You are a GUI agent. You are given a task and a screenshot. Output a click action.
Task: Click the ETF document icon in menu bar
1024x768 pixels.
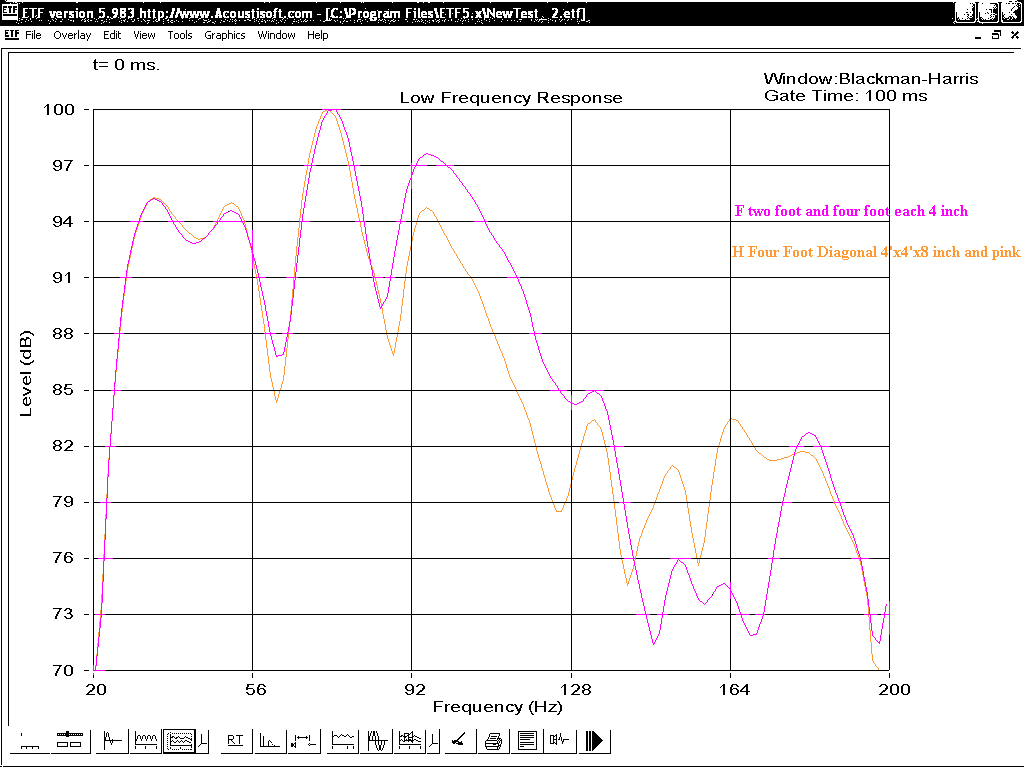click(12, 35)
